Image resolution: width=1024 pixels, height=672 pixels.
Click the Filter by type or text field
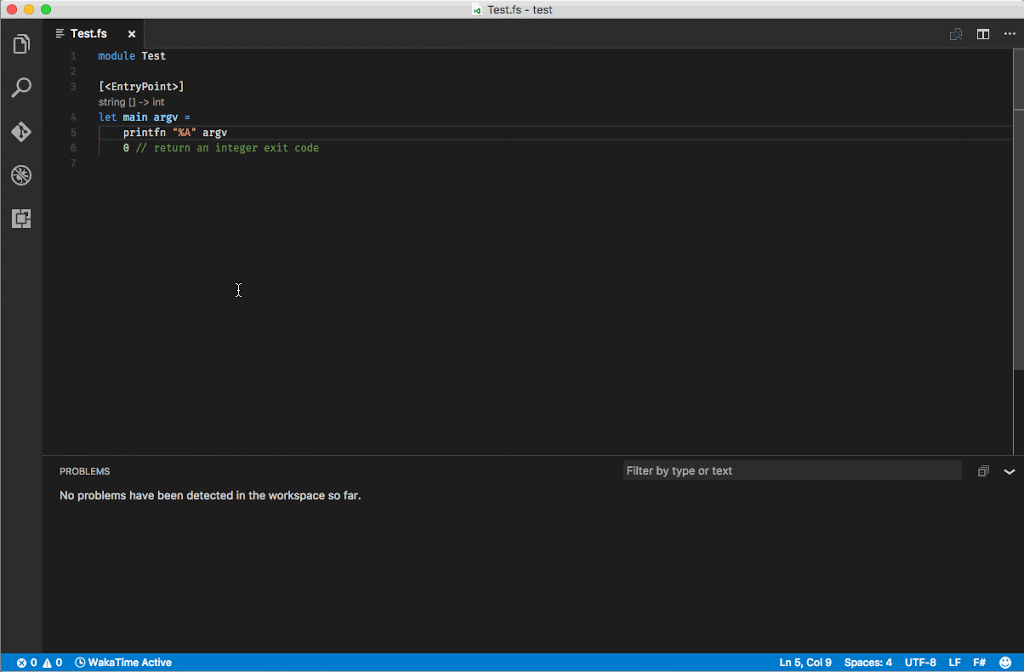pos(792,471)
